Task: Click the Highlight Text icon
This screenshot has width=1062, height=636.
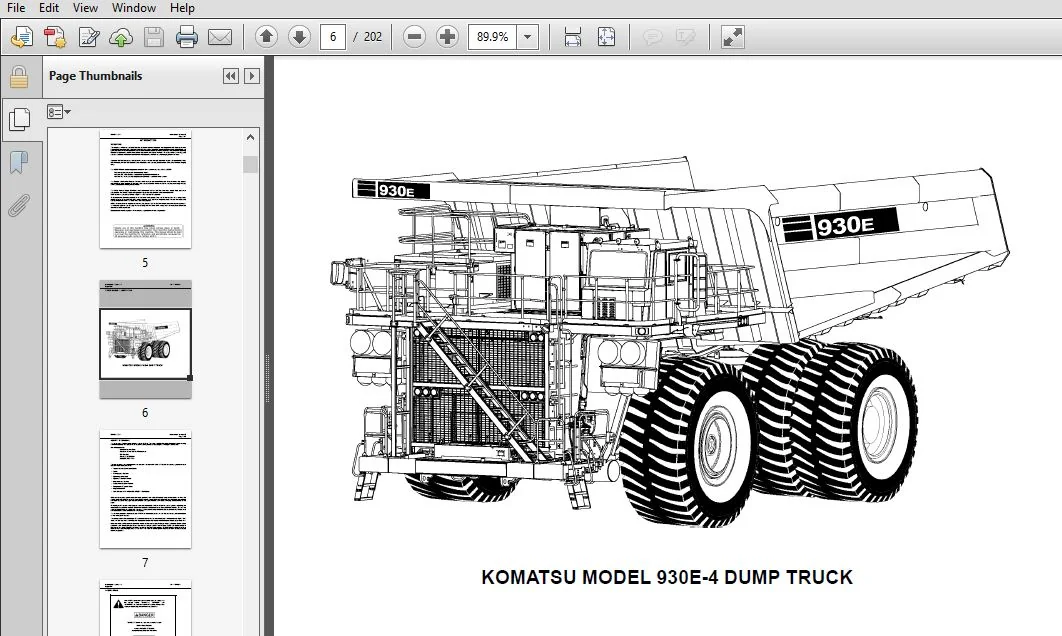Action: (x=685, y=37)
